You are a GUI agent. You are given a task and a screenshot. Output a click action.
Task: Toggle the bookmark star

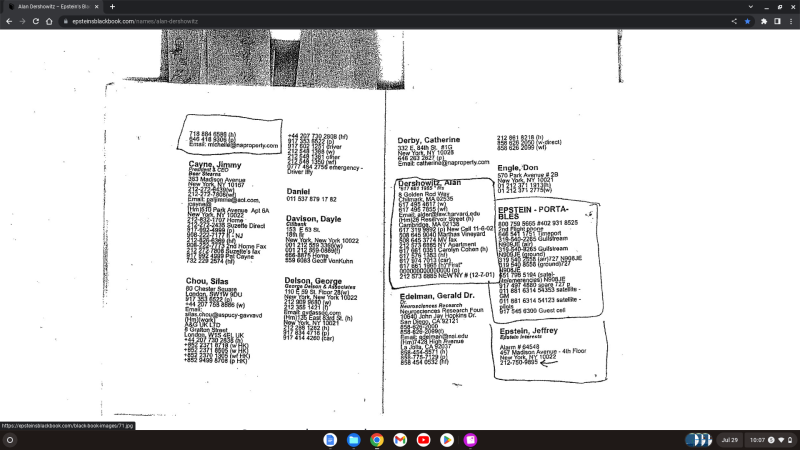coord(747,21)
